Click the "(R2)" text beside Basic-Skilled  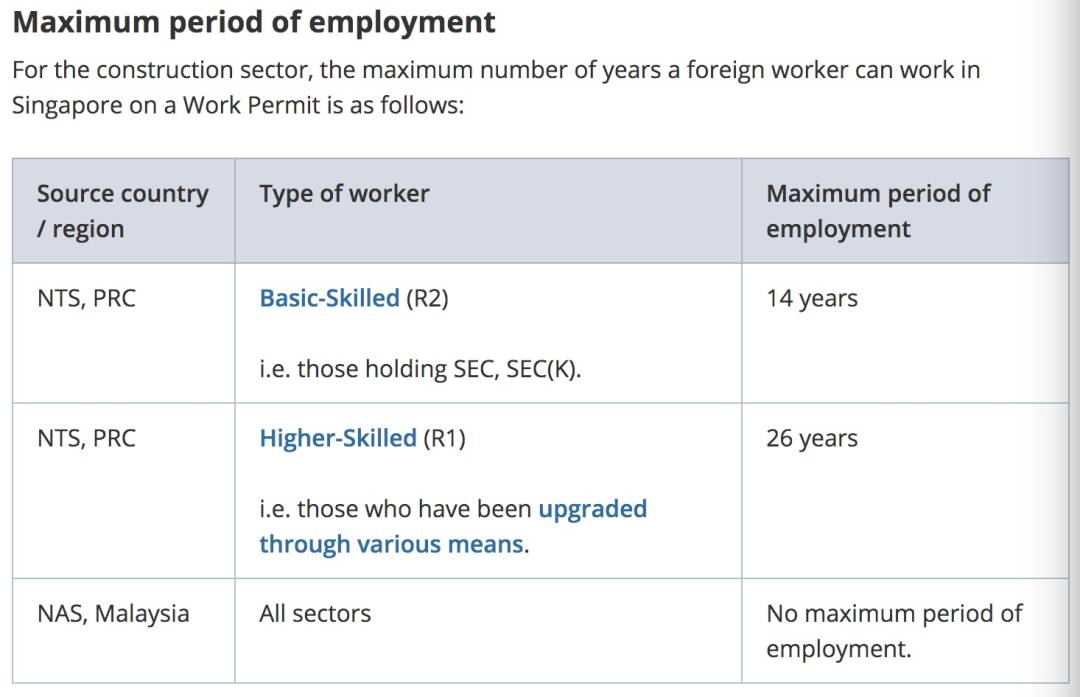click(427, 298)
